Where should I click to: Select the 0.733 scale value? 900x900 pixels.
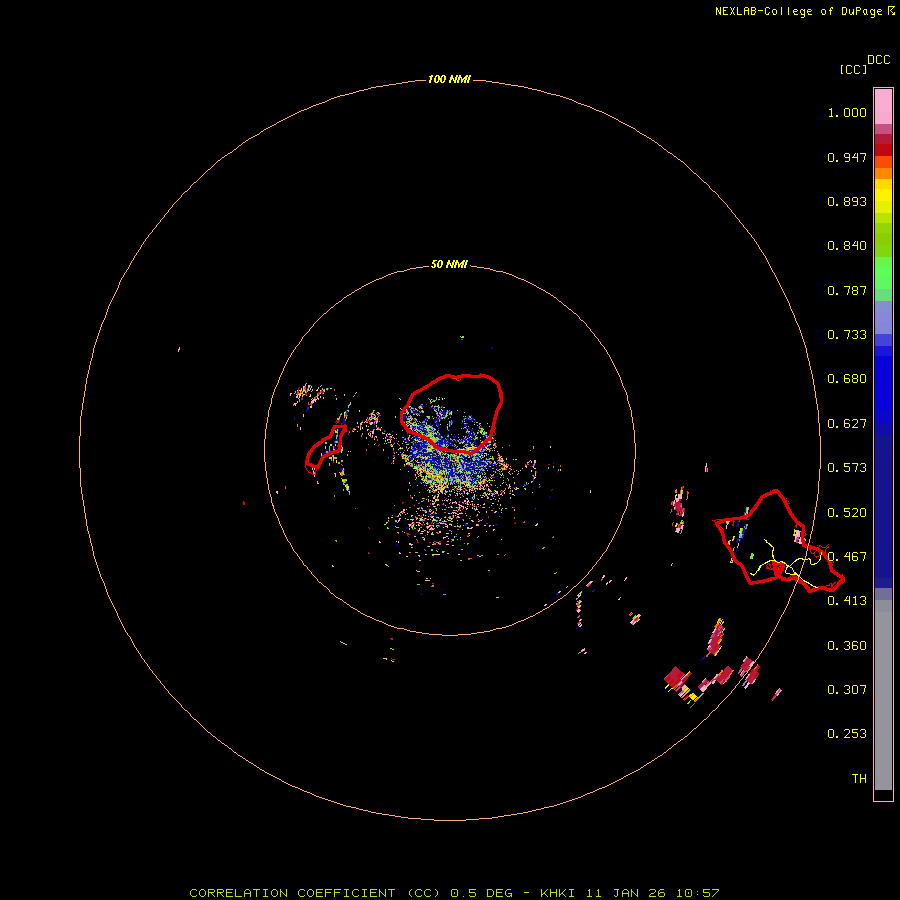tap(847, 335)
